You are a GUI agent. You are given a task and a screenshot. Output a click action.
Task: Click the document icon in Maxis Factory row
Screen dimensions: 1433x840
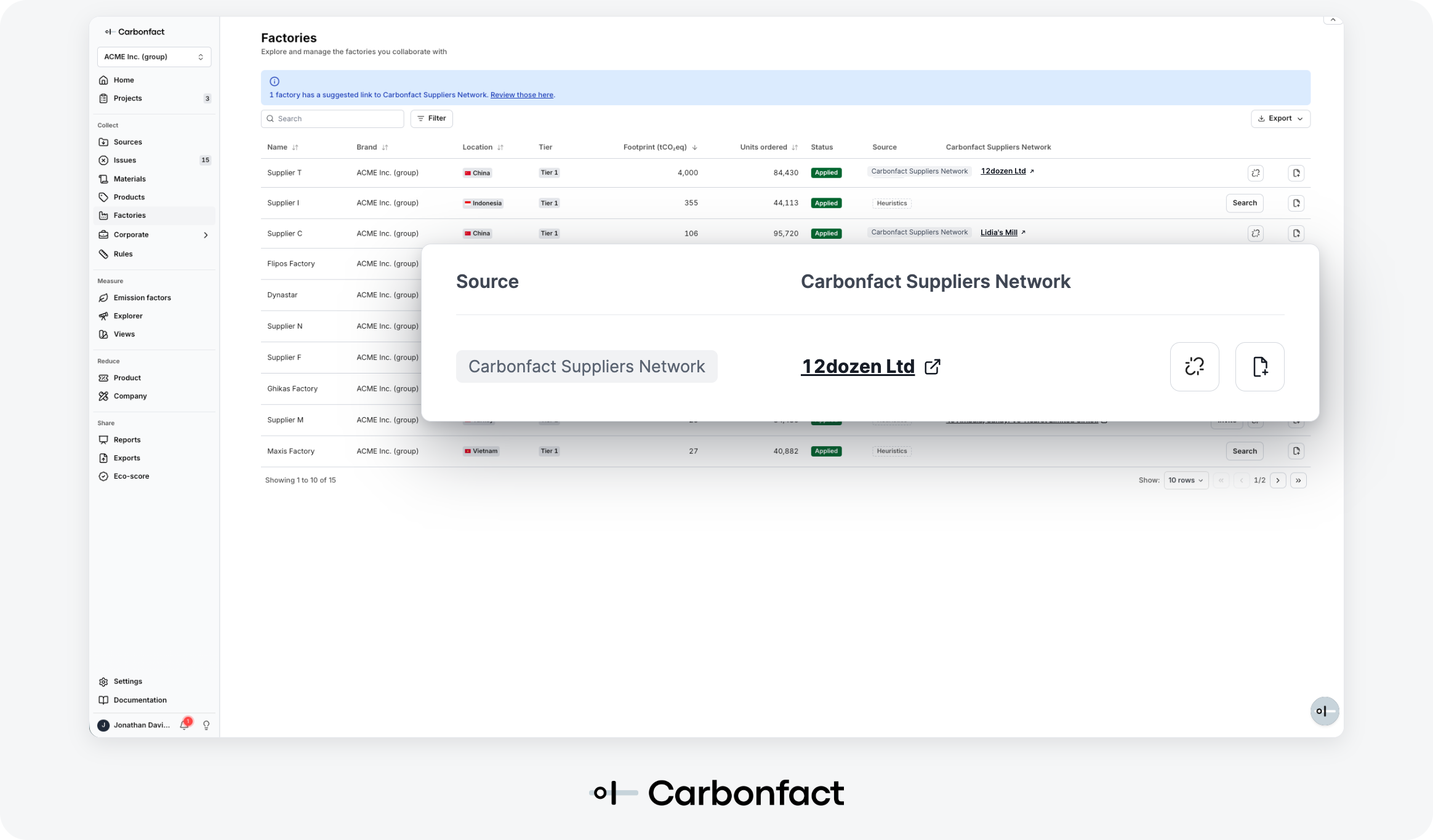pyautogui.click(x=1296, y=451)
